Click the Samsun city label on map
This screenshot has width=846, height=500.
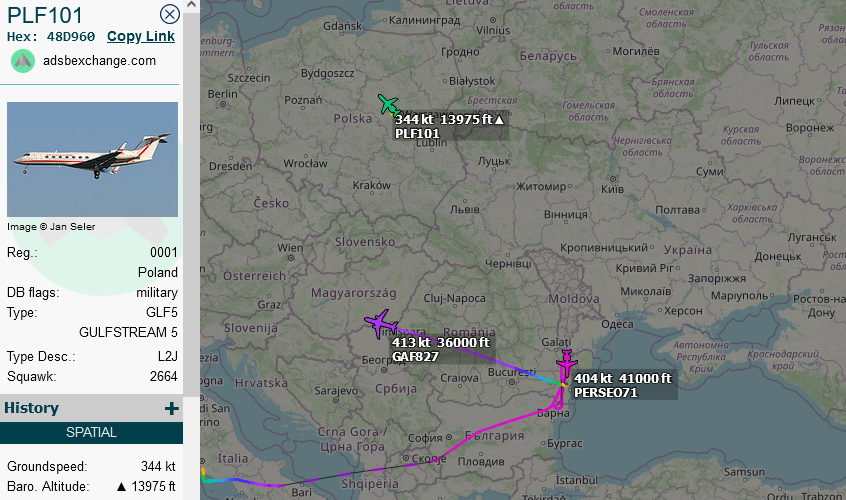coord(745,472)
